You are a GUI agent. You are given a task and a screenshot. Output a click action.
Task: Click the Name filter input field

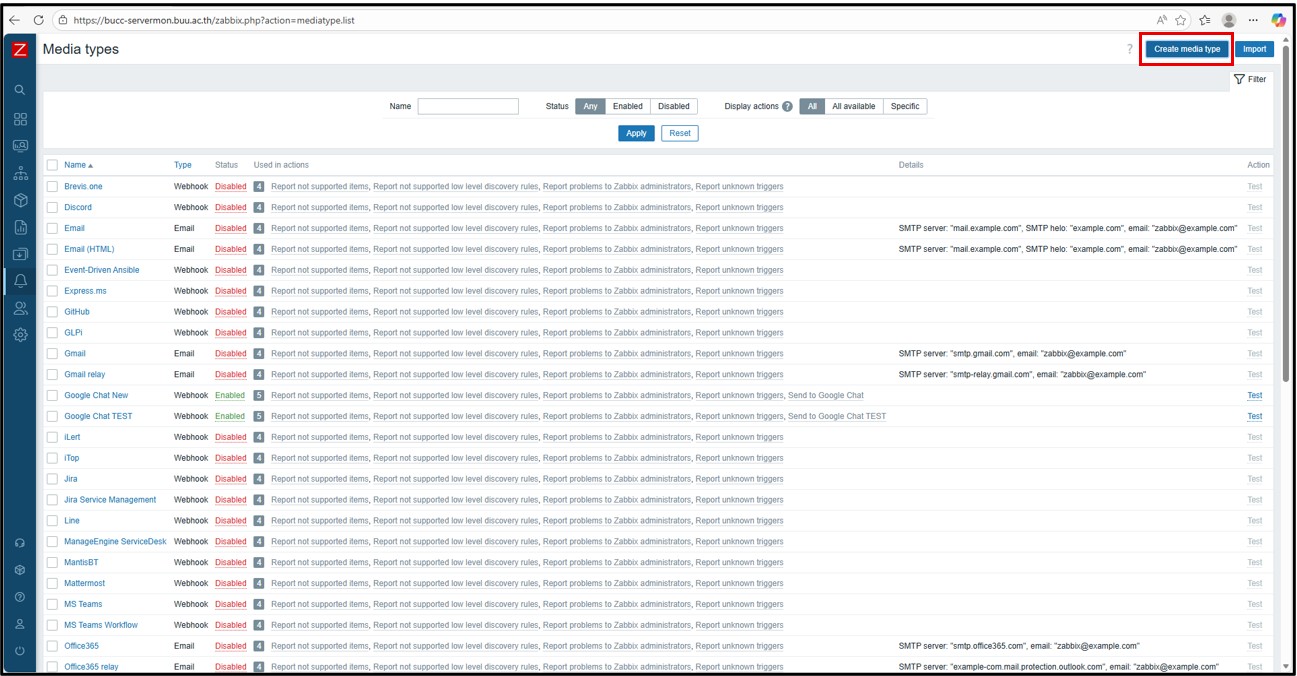tap(468, 106)
